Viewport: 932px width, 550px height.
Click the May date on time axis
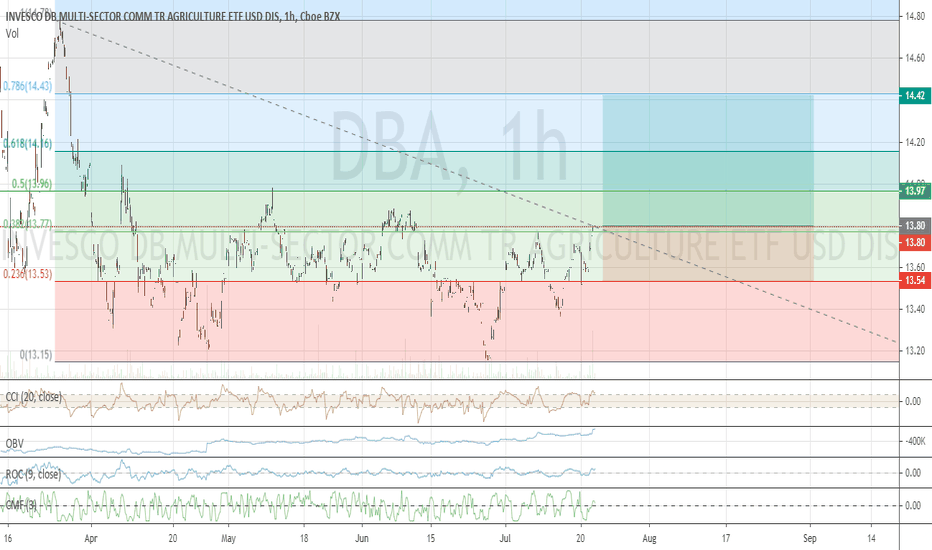click(228, 539)
